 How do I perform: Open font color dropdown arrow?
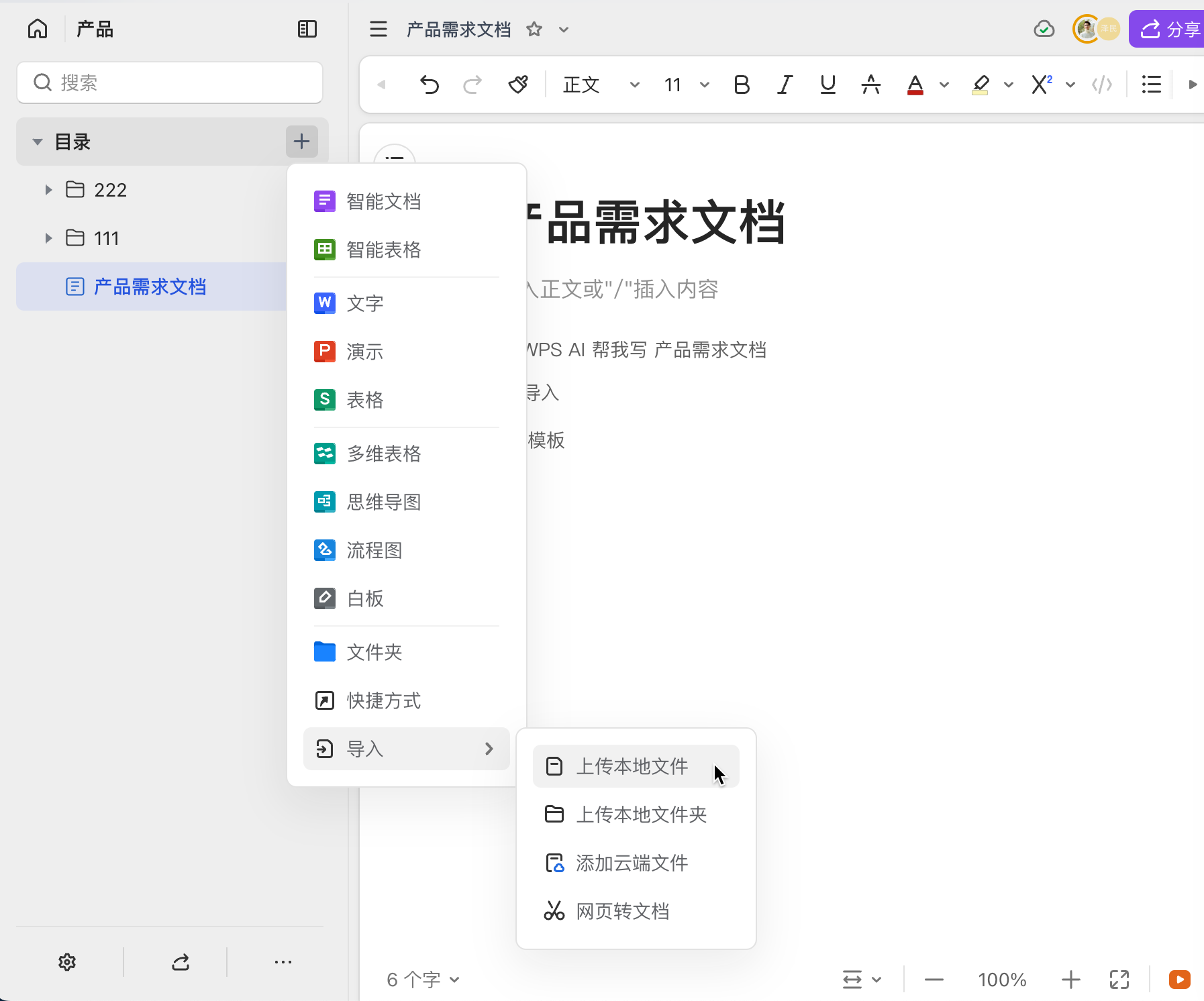944,85
